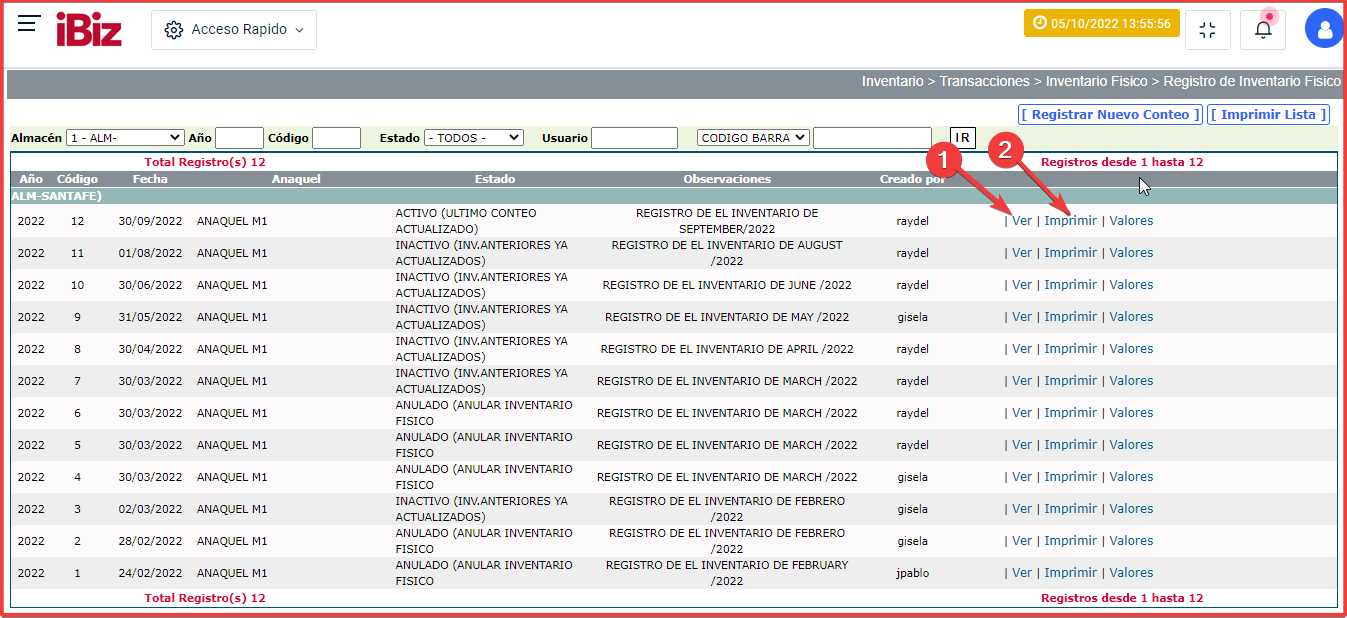The height and width of the screenshot is (618, 1347).
Task: Click Valores for record code 2
Action: click(1131, 541)
